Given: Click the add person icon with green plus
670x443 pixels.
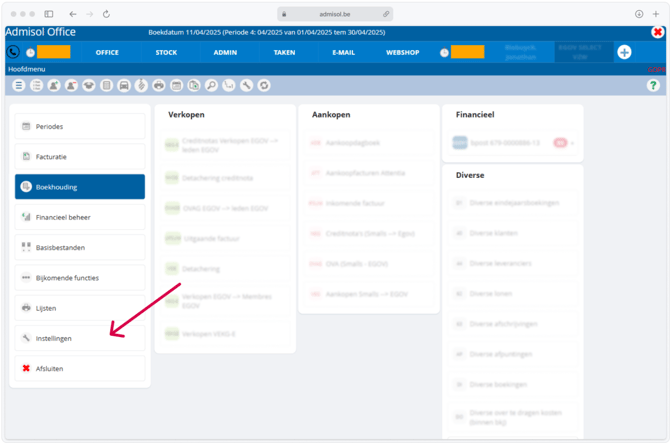Looking at the screenshot, I should point(54,85).
